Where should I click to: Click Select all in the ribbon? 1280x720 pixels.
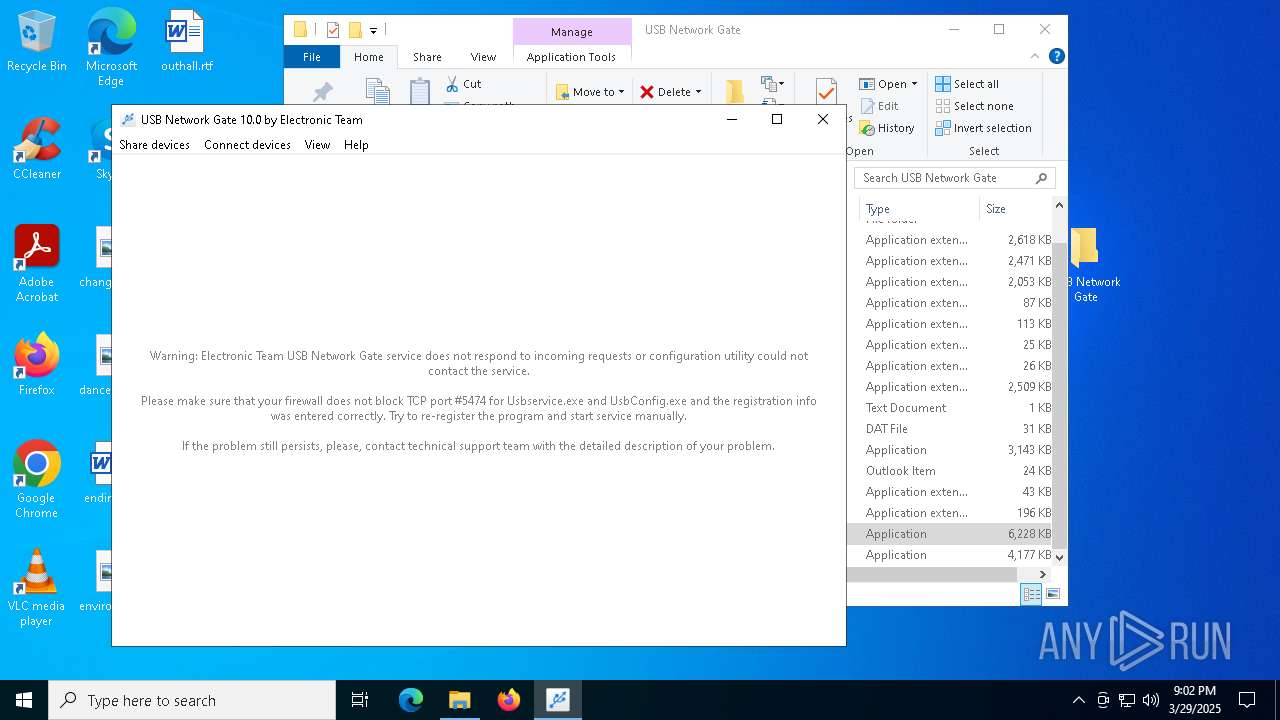click(x=966, y=84)
